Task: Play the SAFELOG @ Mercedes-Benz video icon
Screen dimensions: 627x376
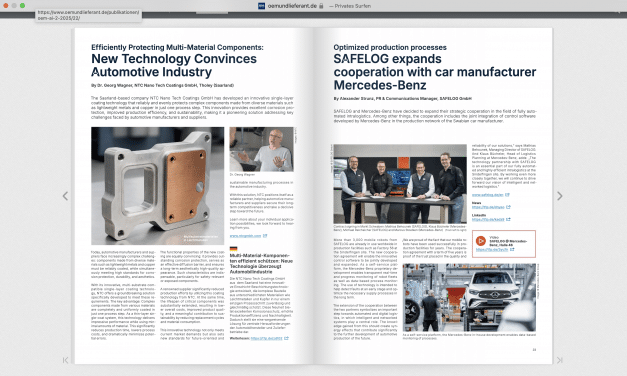Action: point(481,241)
